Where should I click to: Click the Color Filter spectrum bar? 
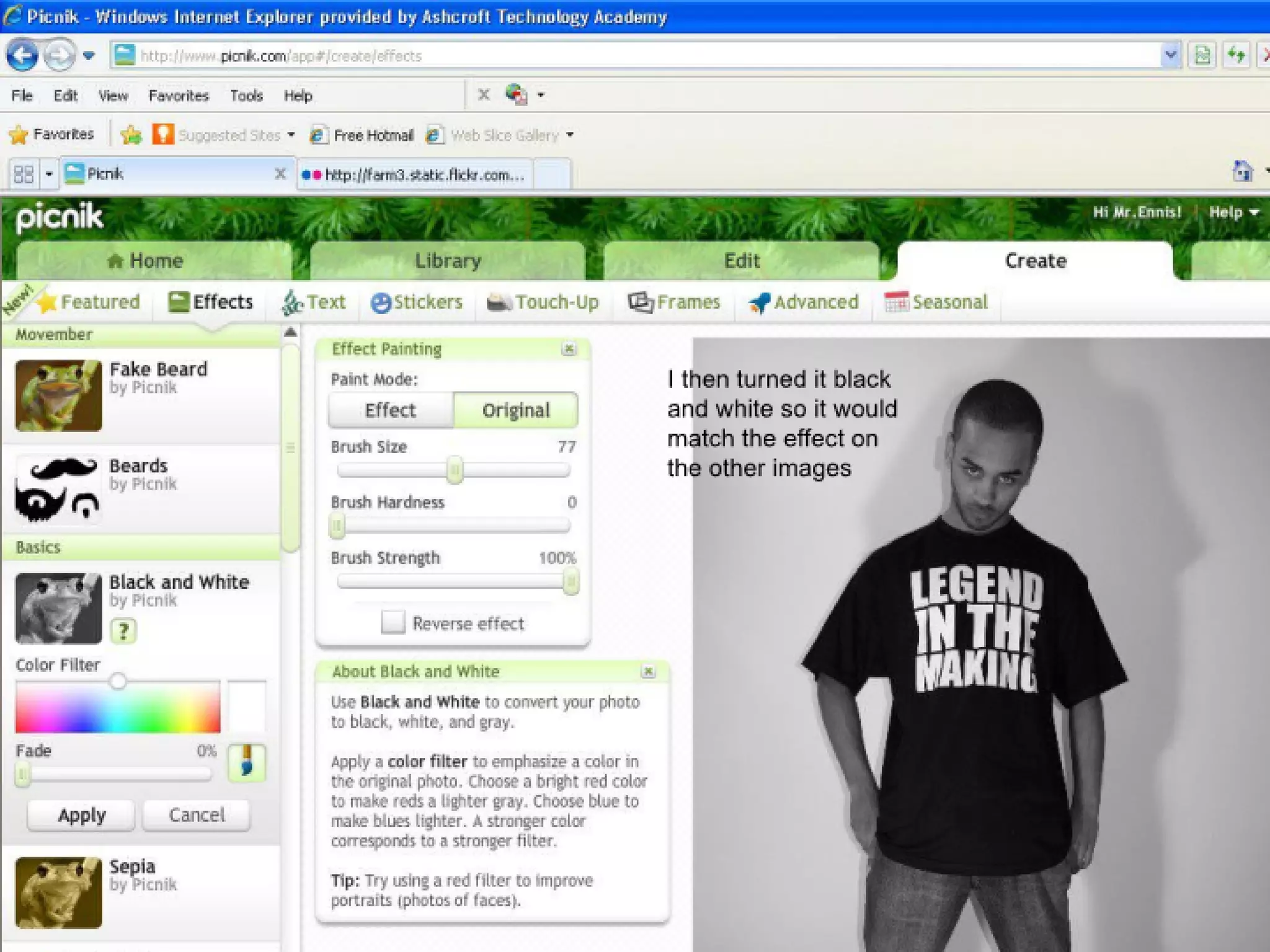(x=118, y=708)
